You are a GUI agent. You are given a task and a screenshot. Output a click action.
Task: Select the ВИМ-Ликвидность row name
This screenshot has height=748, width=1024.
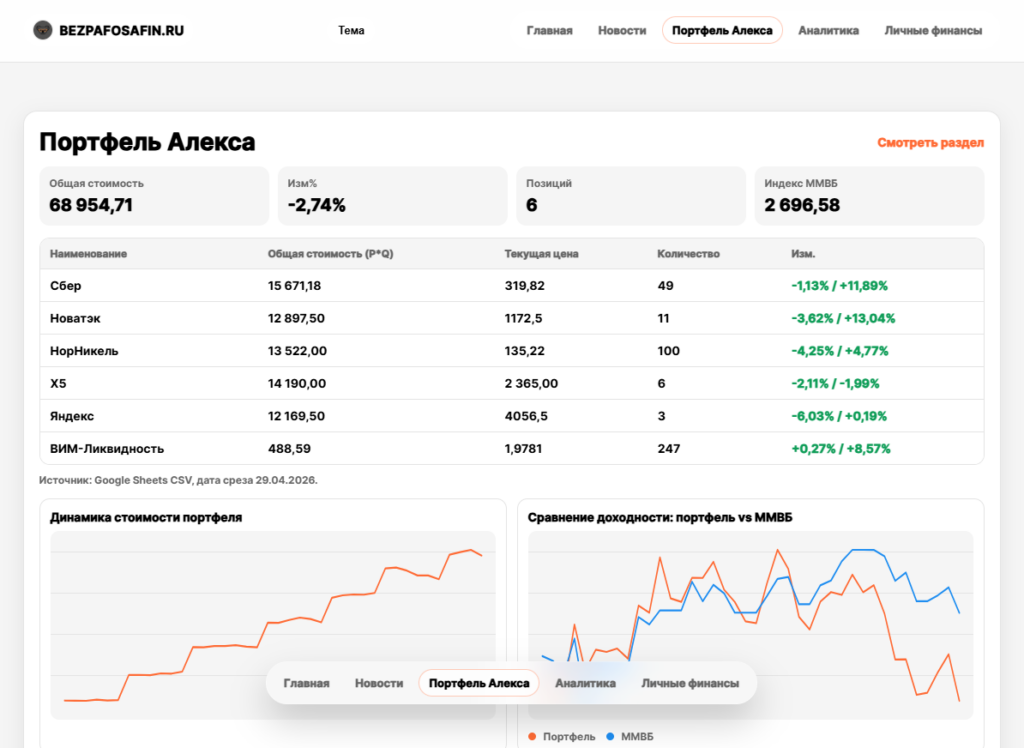[x=107, y=449]
